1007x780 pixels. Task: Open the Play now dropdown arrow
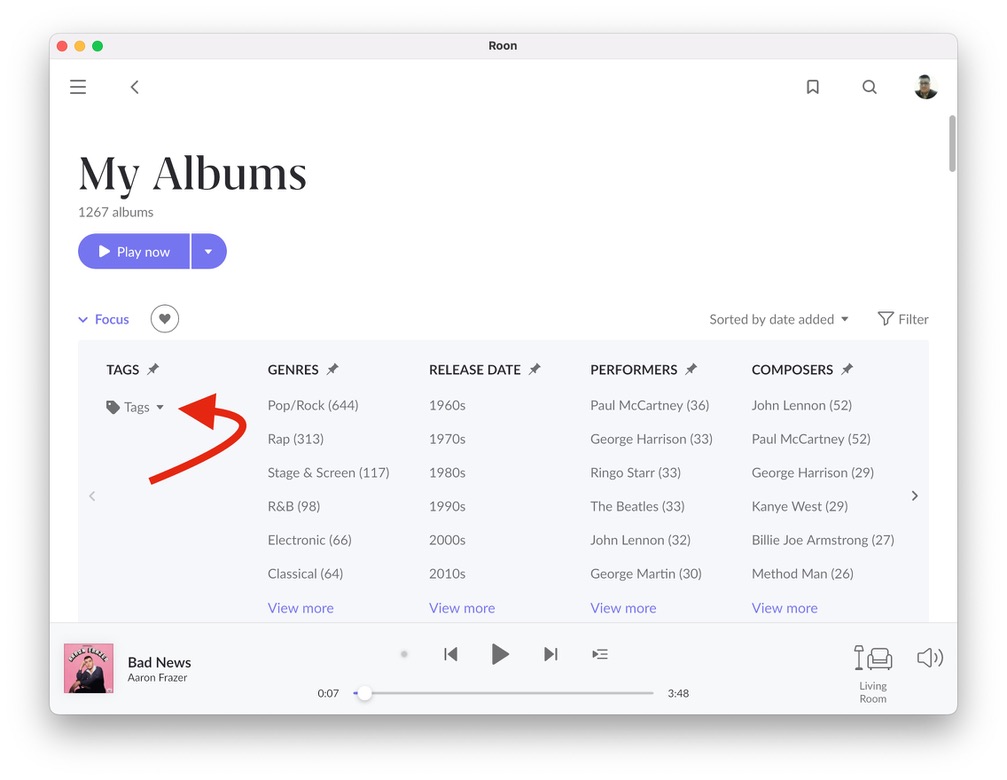click(209, 251)
